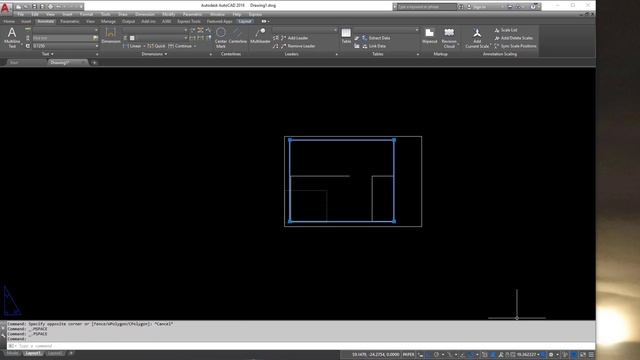
Task: Click the keyword search field
Action: [x=427, y=7]
